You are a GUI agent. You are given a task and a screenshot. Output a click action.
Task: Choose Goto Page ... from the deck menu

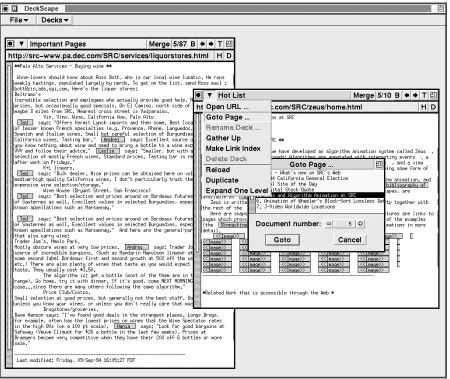point(237,117)
